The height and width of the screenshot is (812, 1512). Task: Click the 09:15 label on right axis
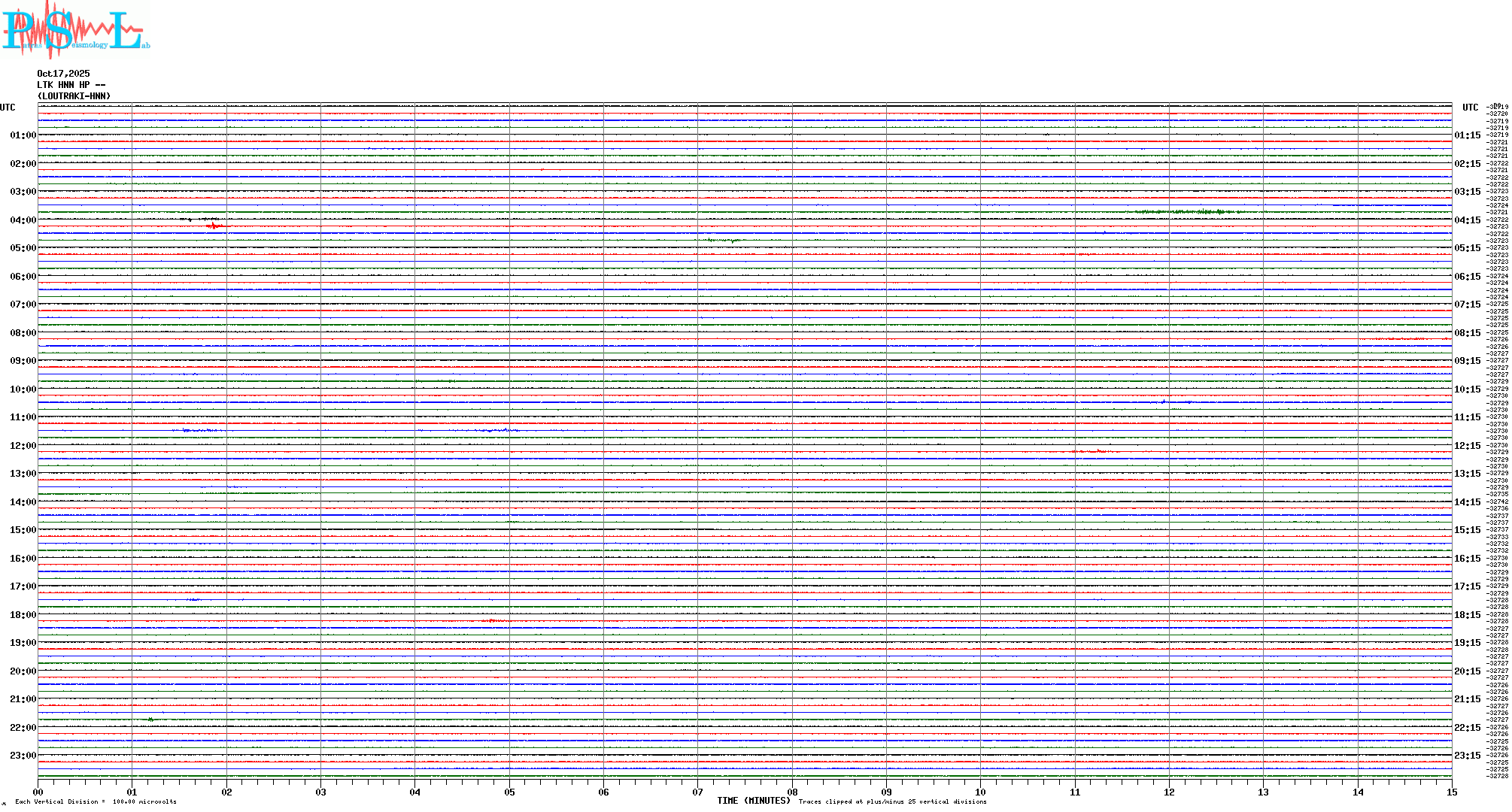click(x=1467, y=361)
